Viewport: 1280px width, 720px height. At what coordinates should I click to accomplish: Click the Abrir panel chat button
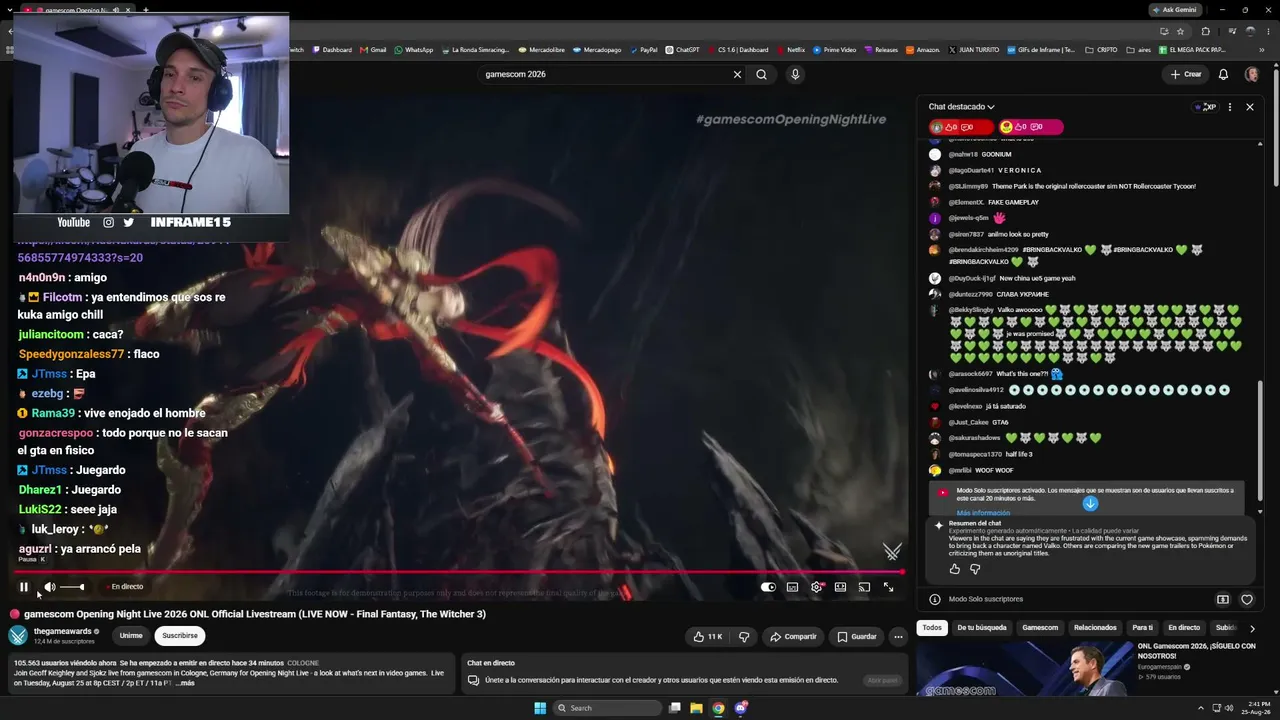click(x=882, y=680)
